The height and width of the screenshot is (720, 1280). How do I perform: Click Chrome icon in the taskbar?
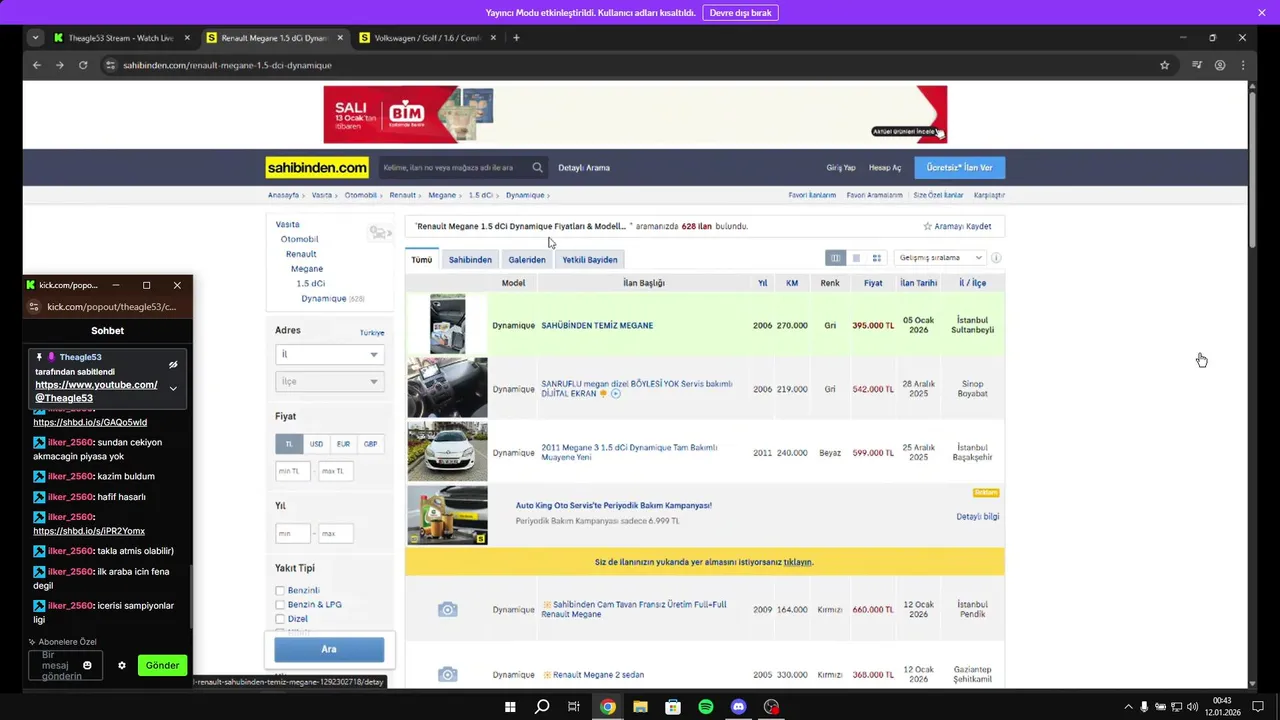tap(607, 707)
